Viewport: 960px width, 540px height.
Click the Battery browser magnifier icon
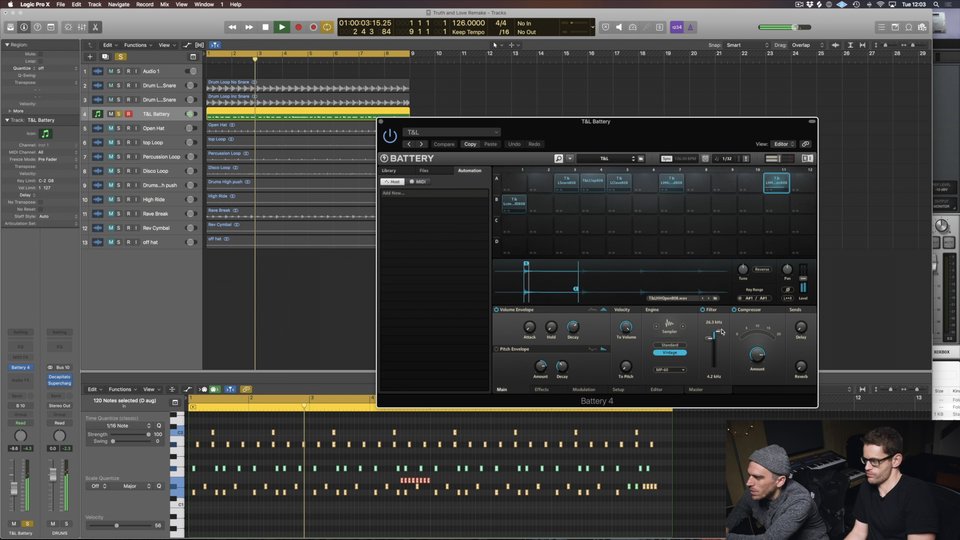pyautogui.click(x=558, y=159)
